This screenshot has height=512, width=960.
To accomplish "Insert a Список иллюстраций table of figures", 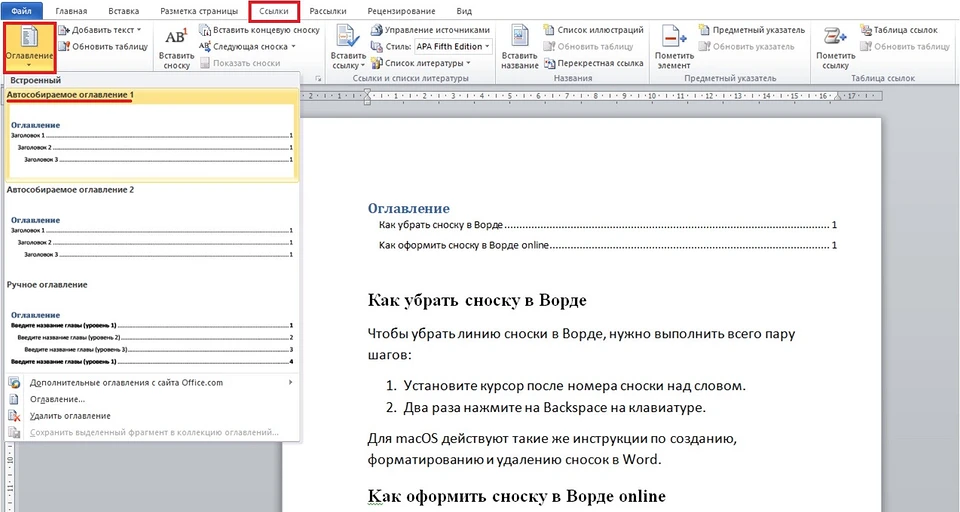I will (x=592, y=31).
